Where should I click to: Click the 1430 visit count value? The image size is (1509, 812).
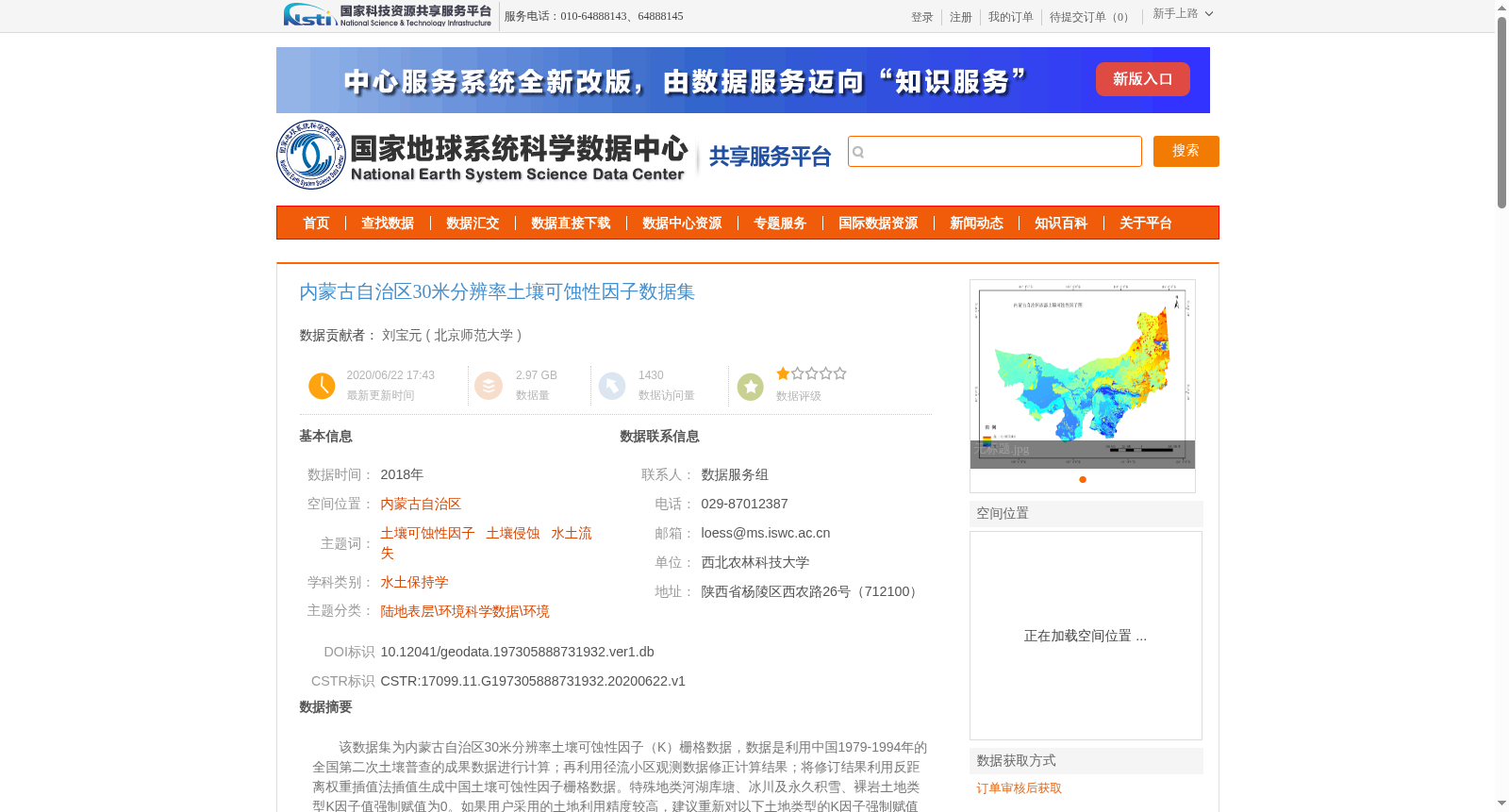[x=651, y=375]
